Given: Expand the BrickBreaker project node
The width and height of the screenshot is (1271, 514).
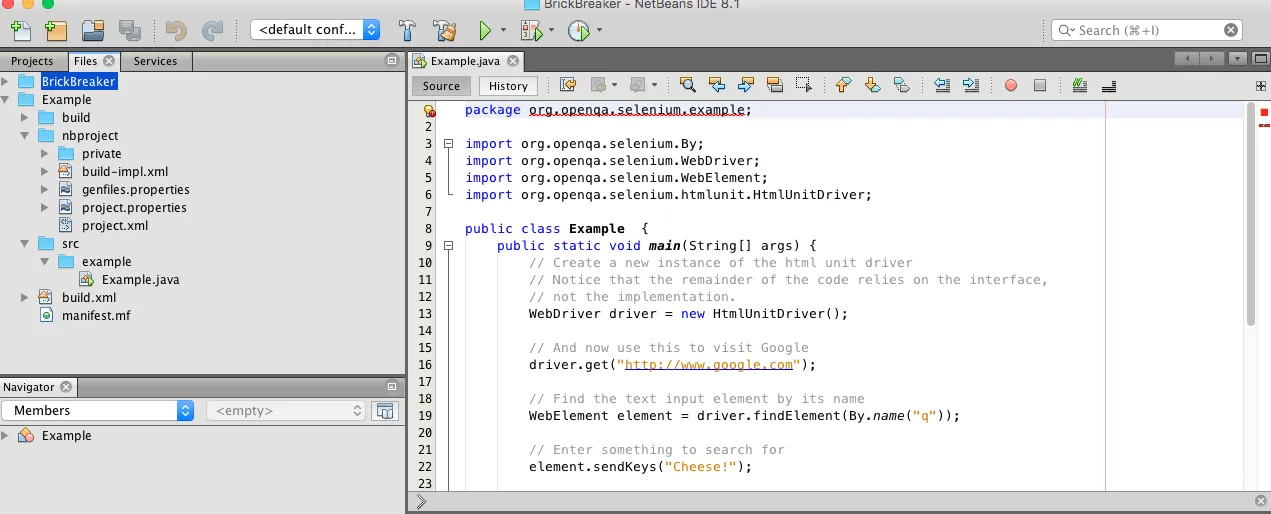Looking at the screenshot, I should pyautogui.click(x=6, y=81).
